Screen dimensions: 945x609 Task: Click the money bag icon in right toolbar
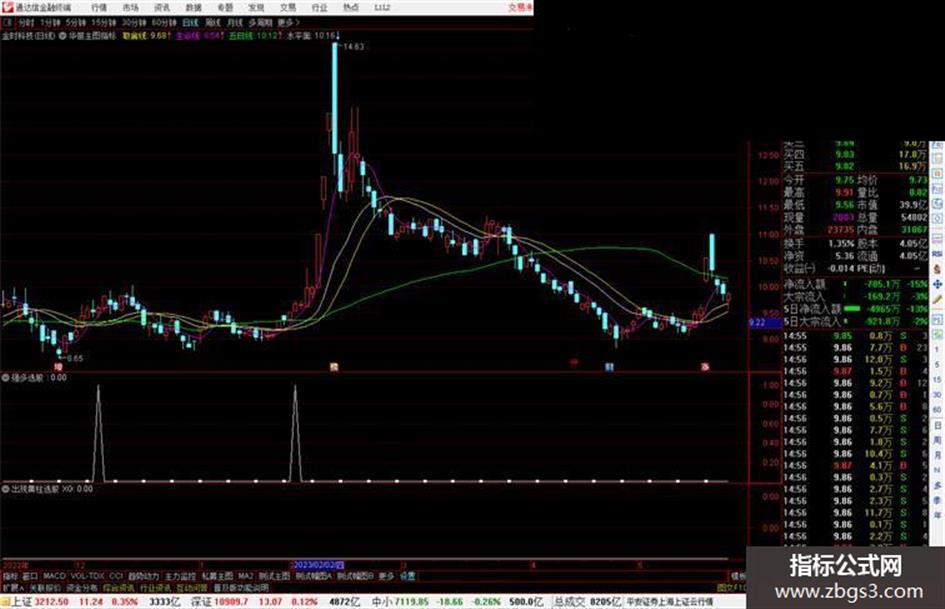tap(938, 269)
